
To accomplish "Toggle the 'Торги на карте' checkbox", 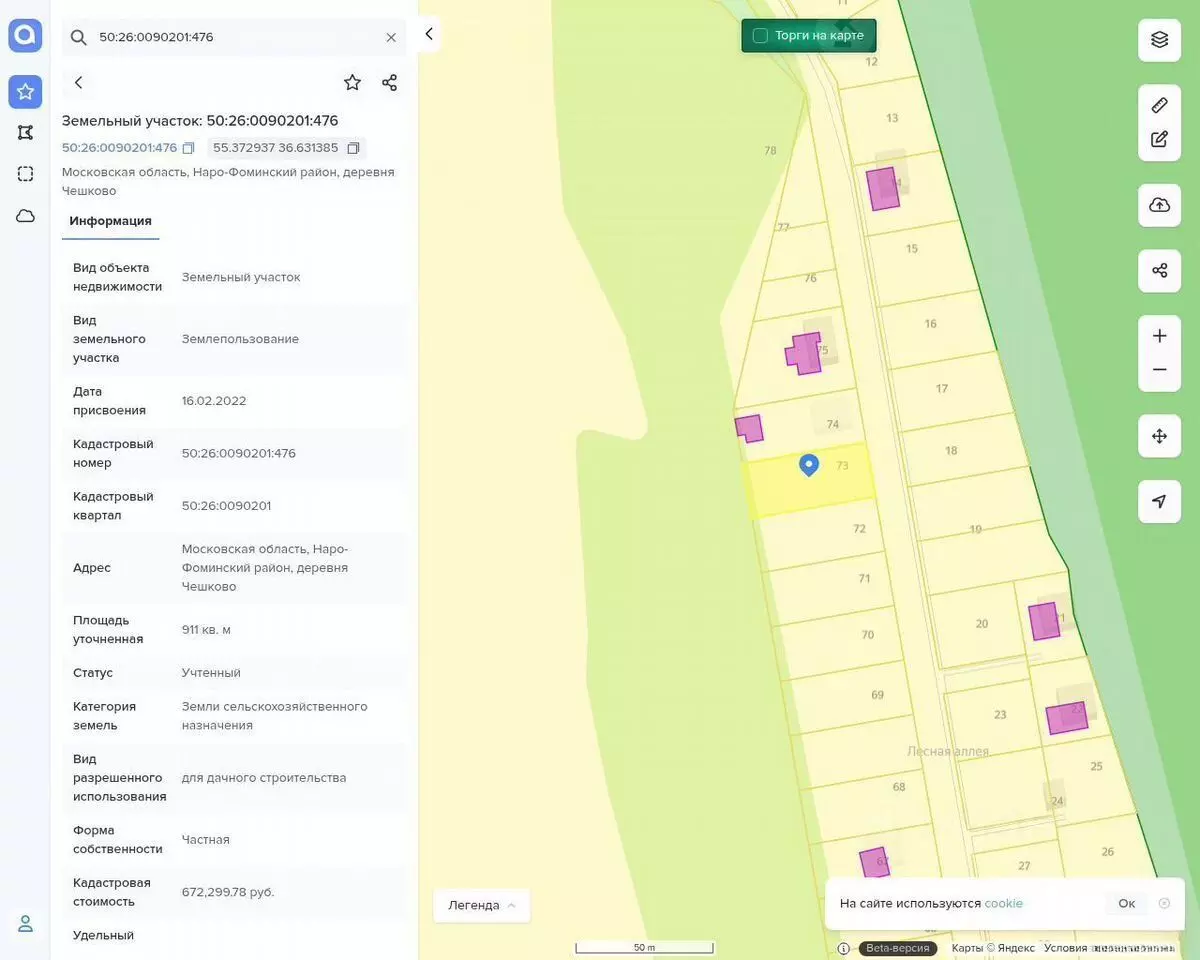I will [x=760, y=36].
